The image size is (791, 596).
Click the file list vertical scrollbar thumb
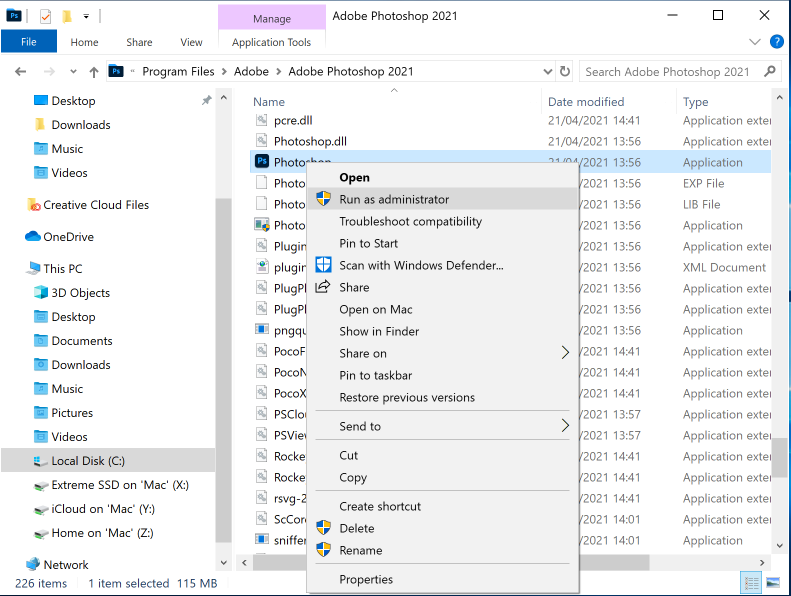click(779, 458)
